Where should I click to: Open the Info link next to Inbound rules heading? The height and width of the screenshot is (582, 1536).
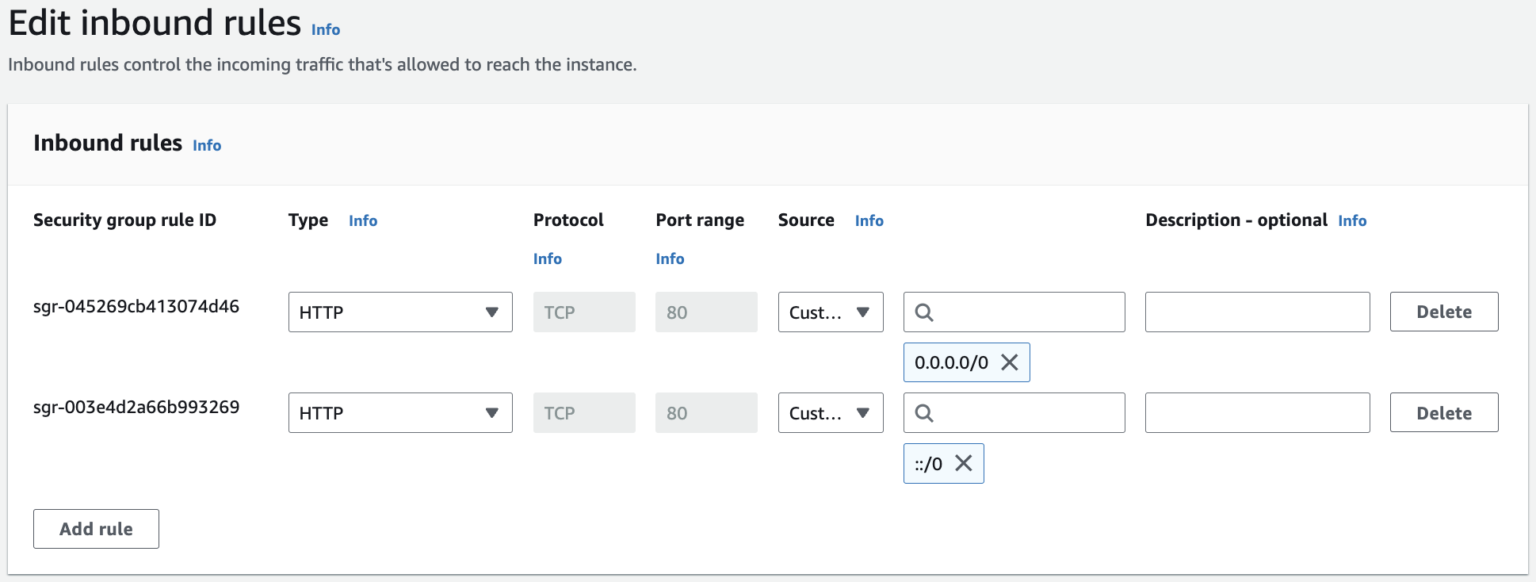pyautogui.click(x=206, y=144)
